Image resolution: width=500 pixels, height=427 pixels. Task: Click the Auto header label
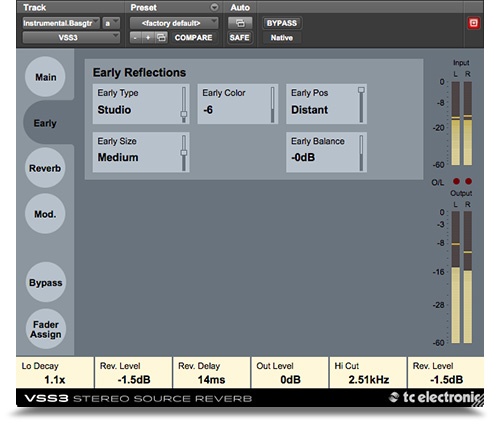[x=240, y=7]
